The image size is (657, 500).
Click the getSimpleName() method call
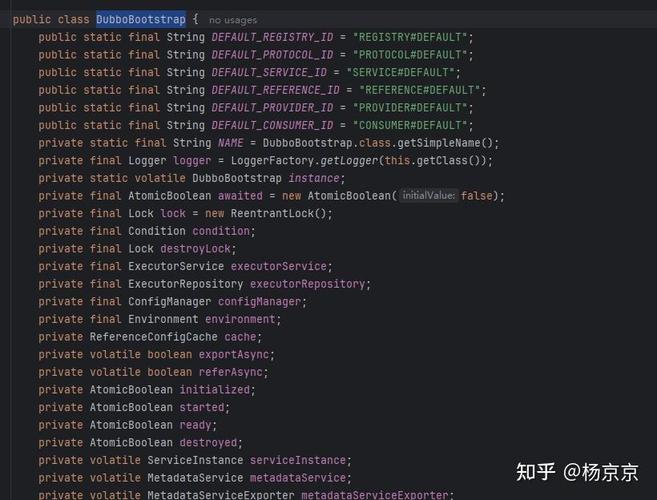tap(445, 143)
